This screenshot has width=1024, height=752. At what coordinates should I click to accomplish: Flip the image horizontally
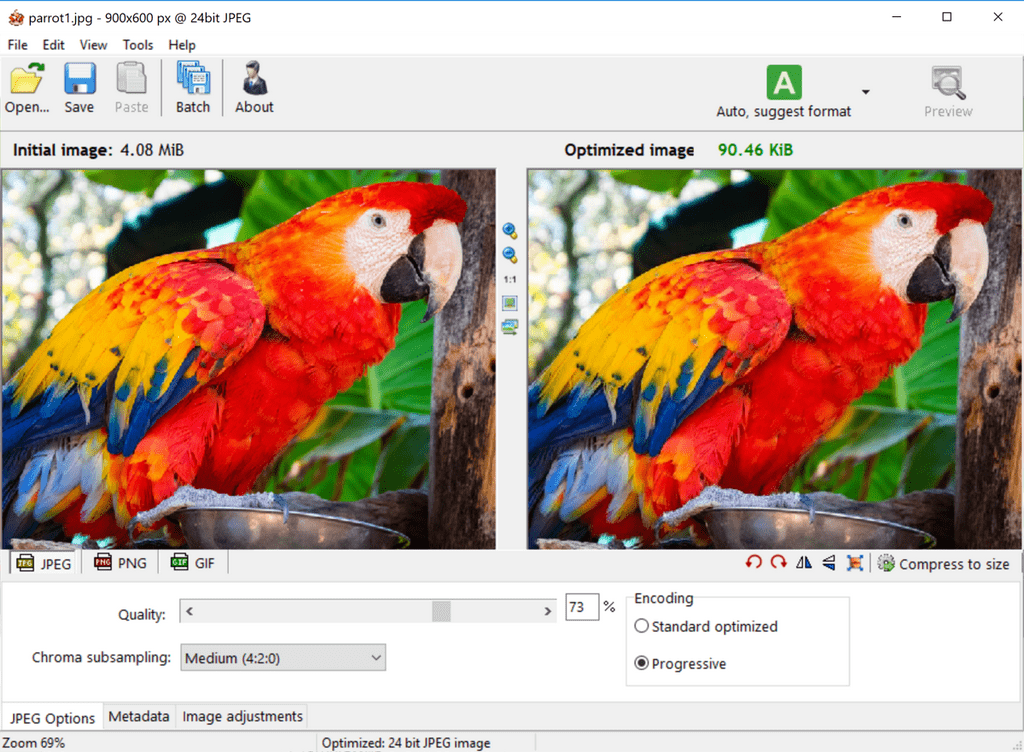(x=803, y=563)
